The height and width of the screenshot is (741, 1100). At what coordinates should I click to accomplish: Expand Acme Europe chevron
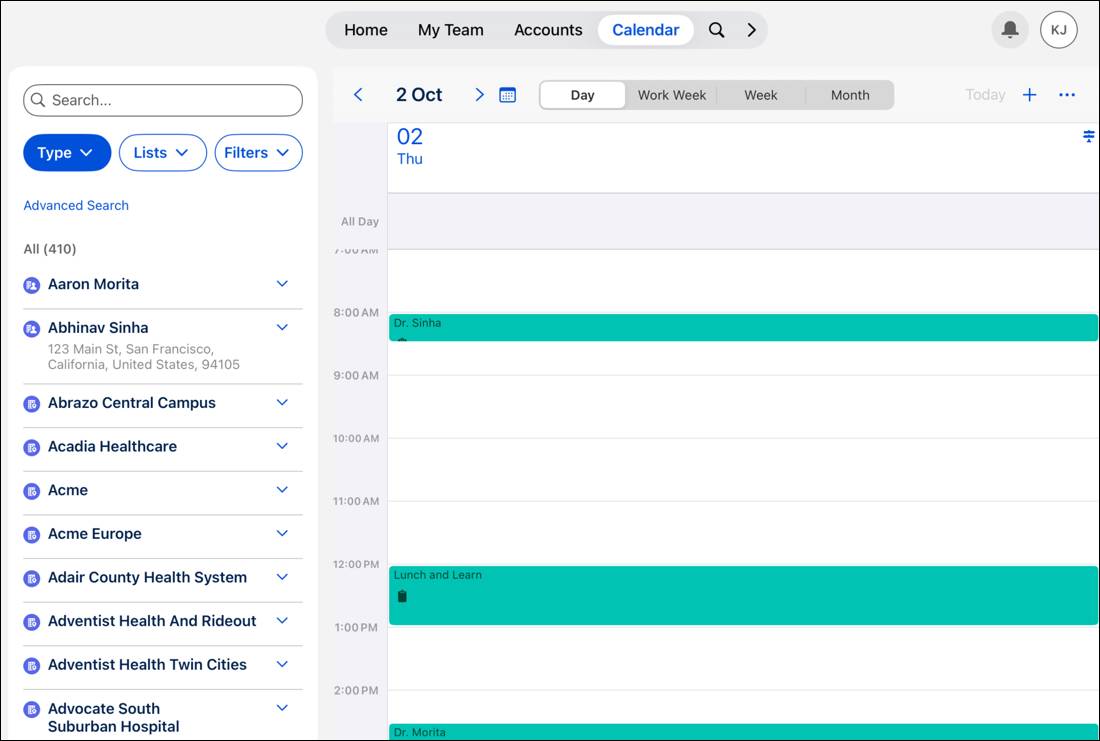click(282, 533)
